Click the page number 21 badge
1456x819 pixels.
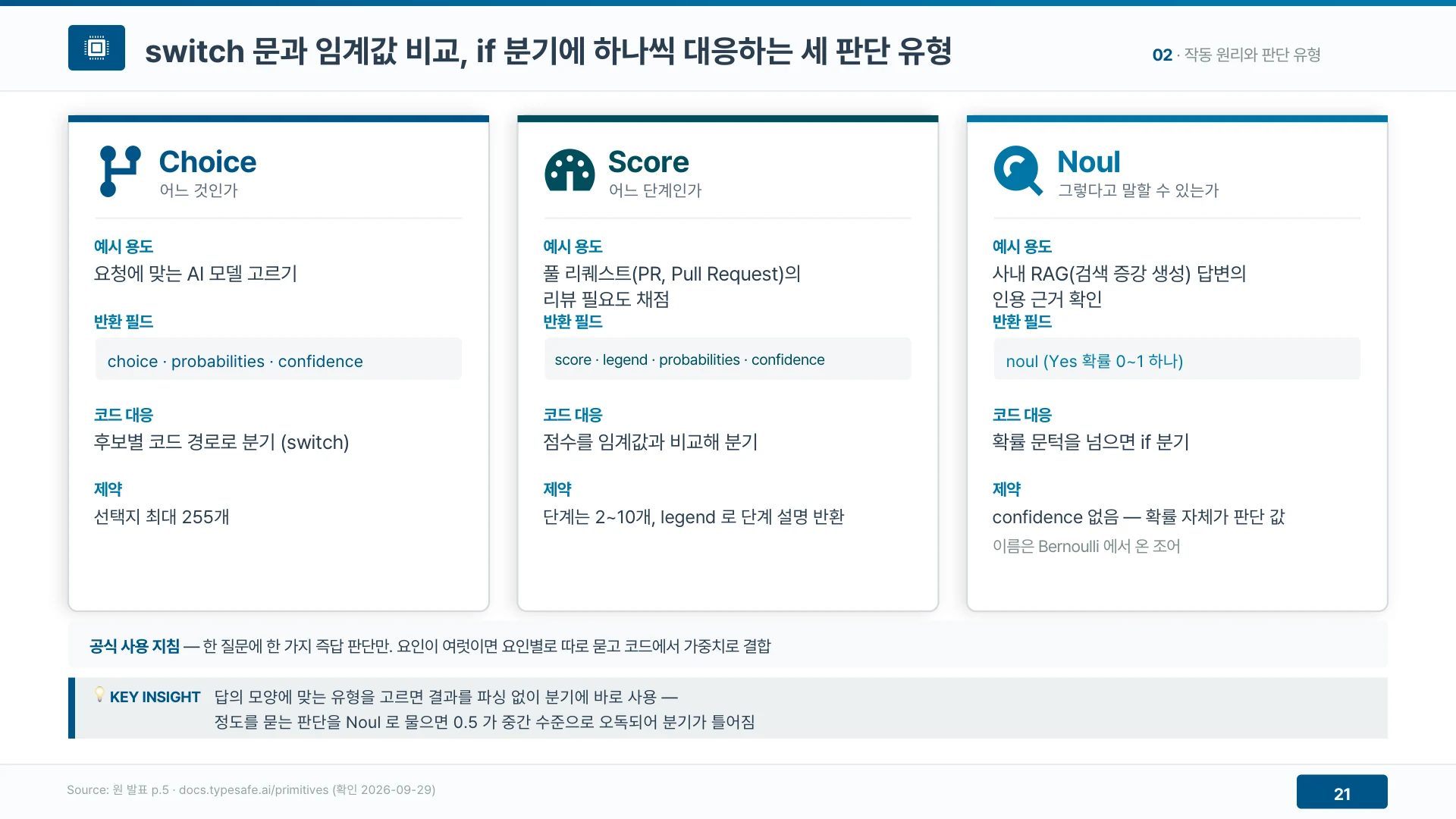click(1341, 792)
